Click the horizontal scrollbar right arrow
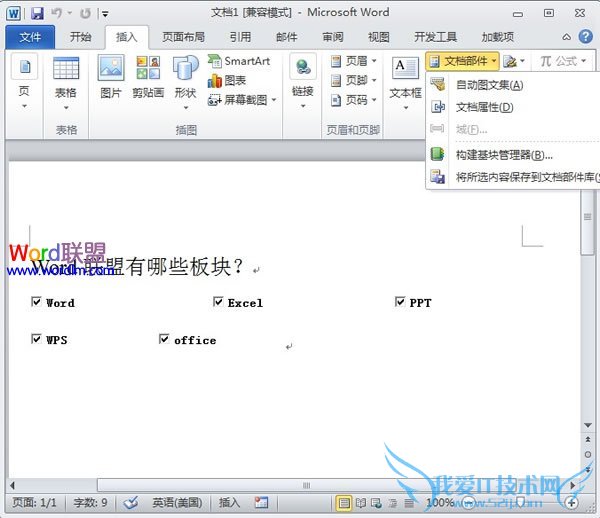 tap(572, 485)
